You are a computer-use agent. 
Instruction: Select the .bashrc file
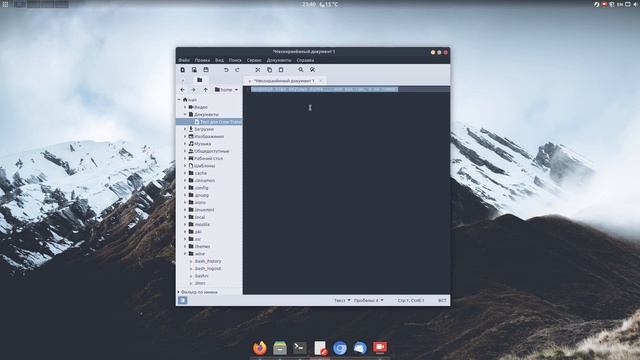[x=209, y=276]
